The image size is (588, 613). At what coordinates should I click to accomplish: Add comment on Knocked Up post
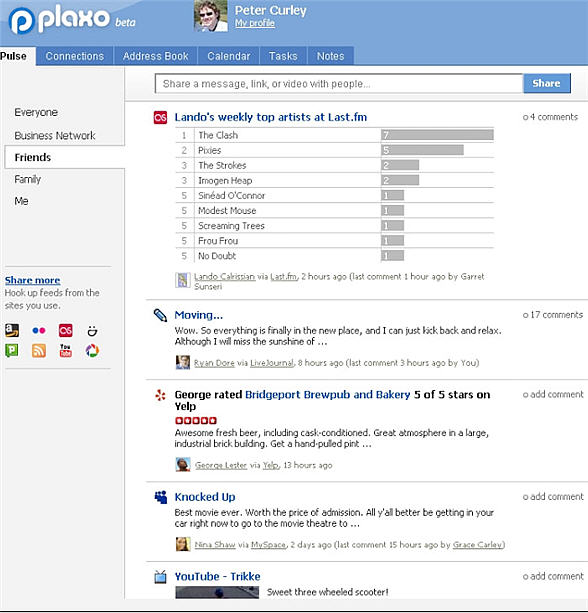coord(553,496)
